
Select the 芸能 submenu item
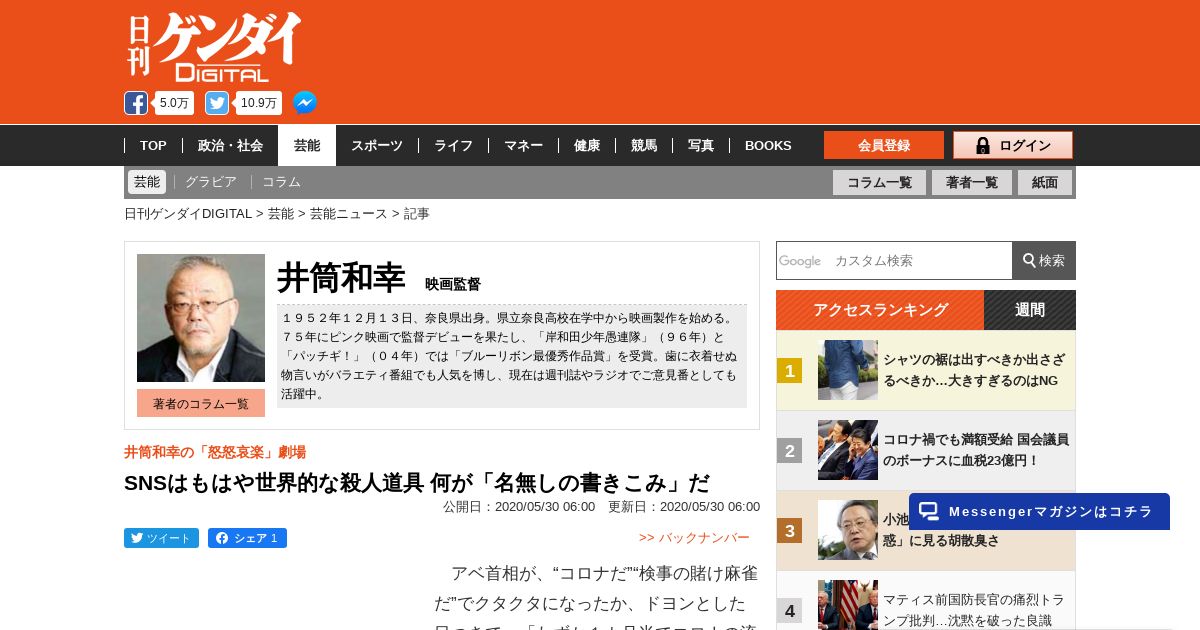[147, 182]
